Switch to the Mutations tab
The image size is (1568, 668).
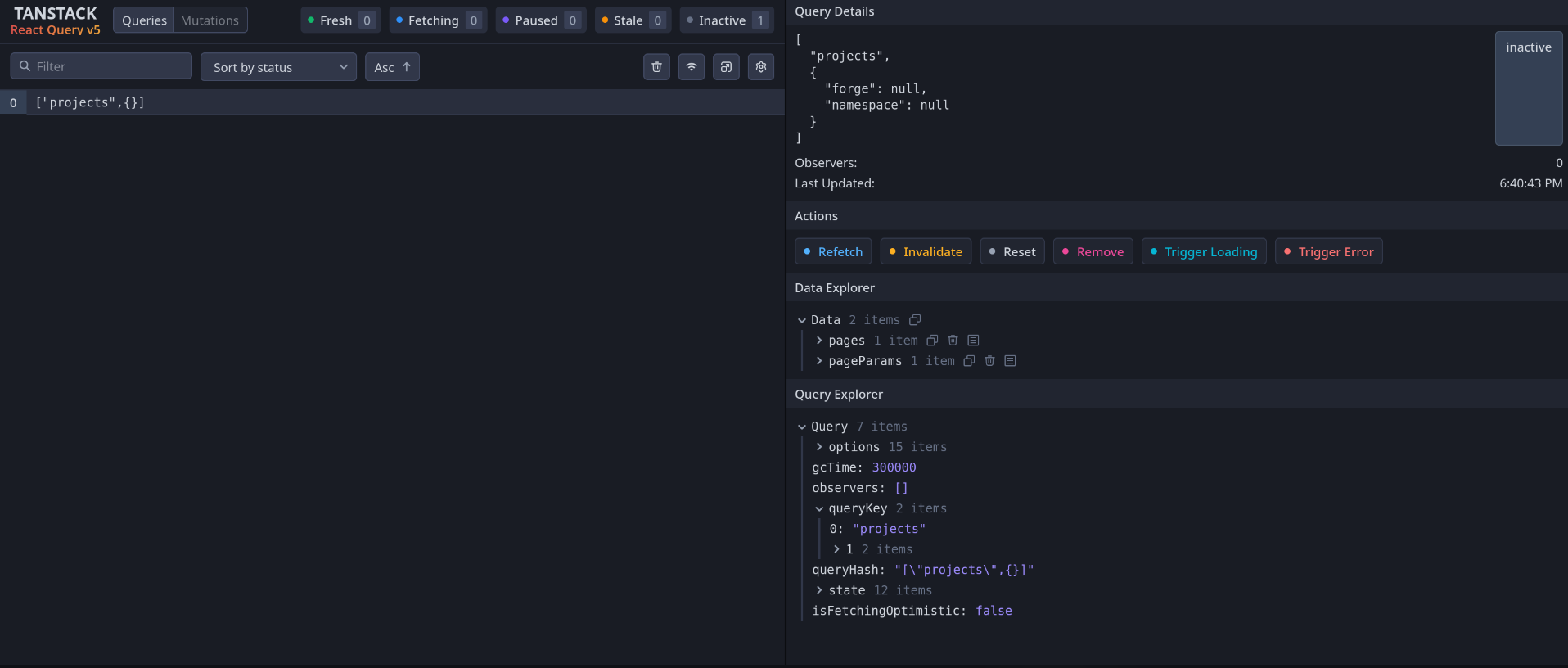coord(210,20)
